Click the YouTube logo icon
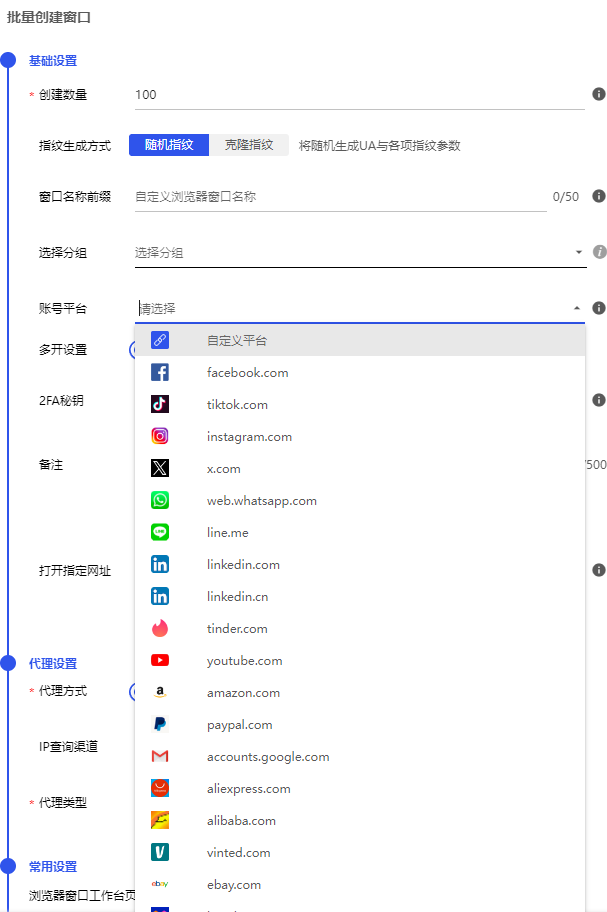Image resolution: width=607 pixels, height=912 pixels. click(x=160, y=660)
